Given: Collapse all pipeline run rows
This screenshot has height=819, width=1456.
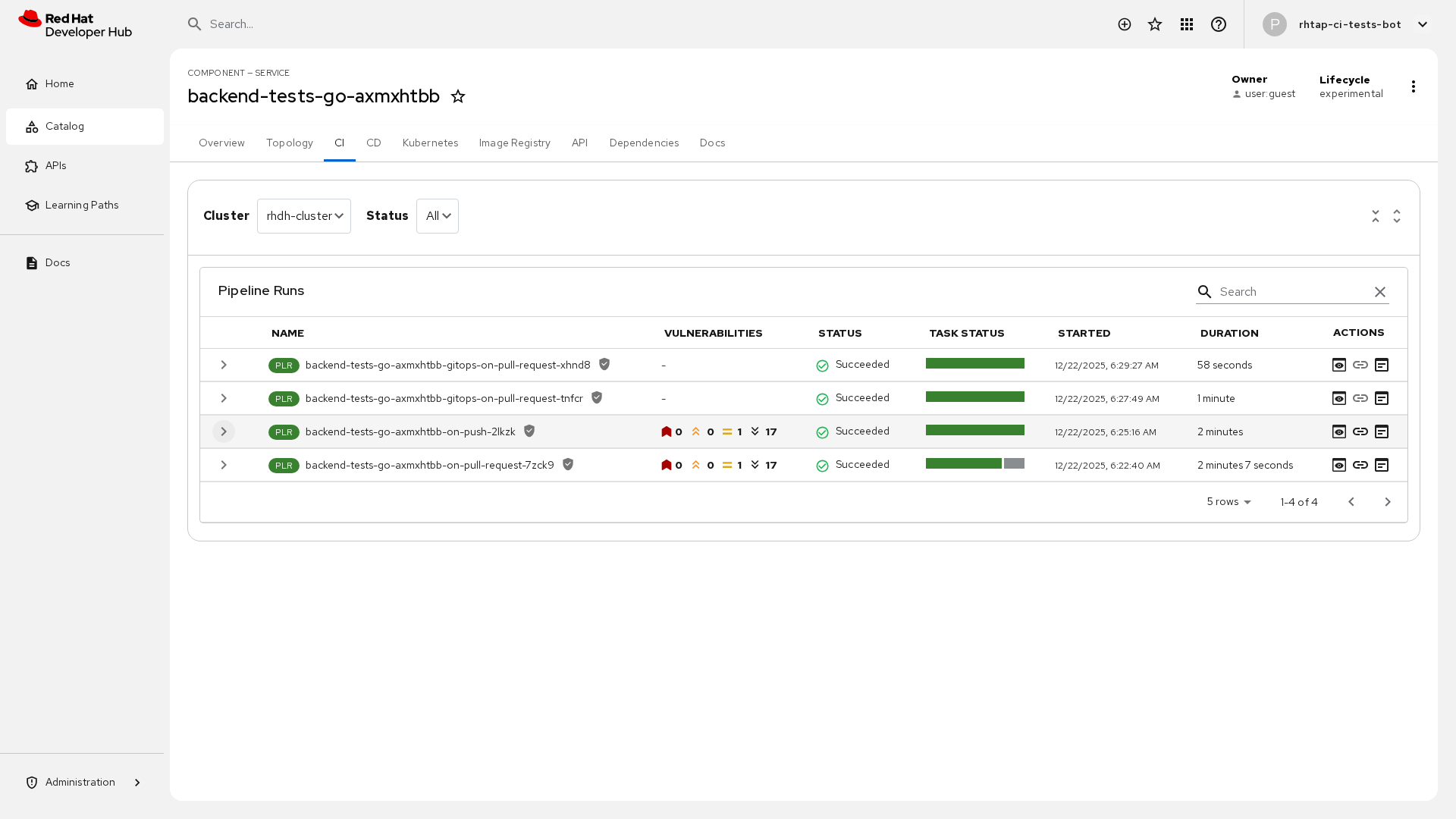Looking at the screenshot, I should pyautogui.click(x=1376, y=216).
